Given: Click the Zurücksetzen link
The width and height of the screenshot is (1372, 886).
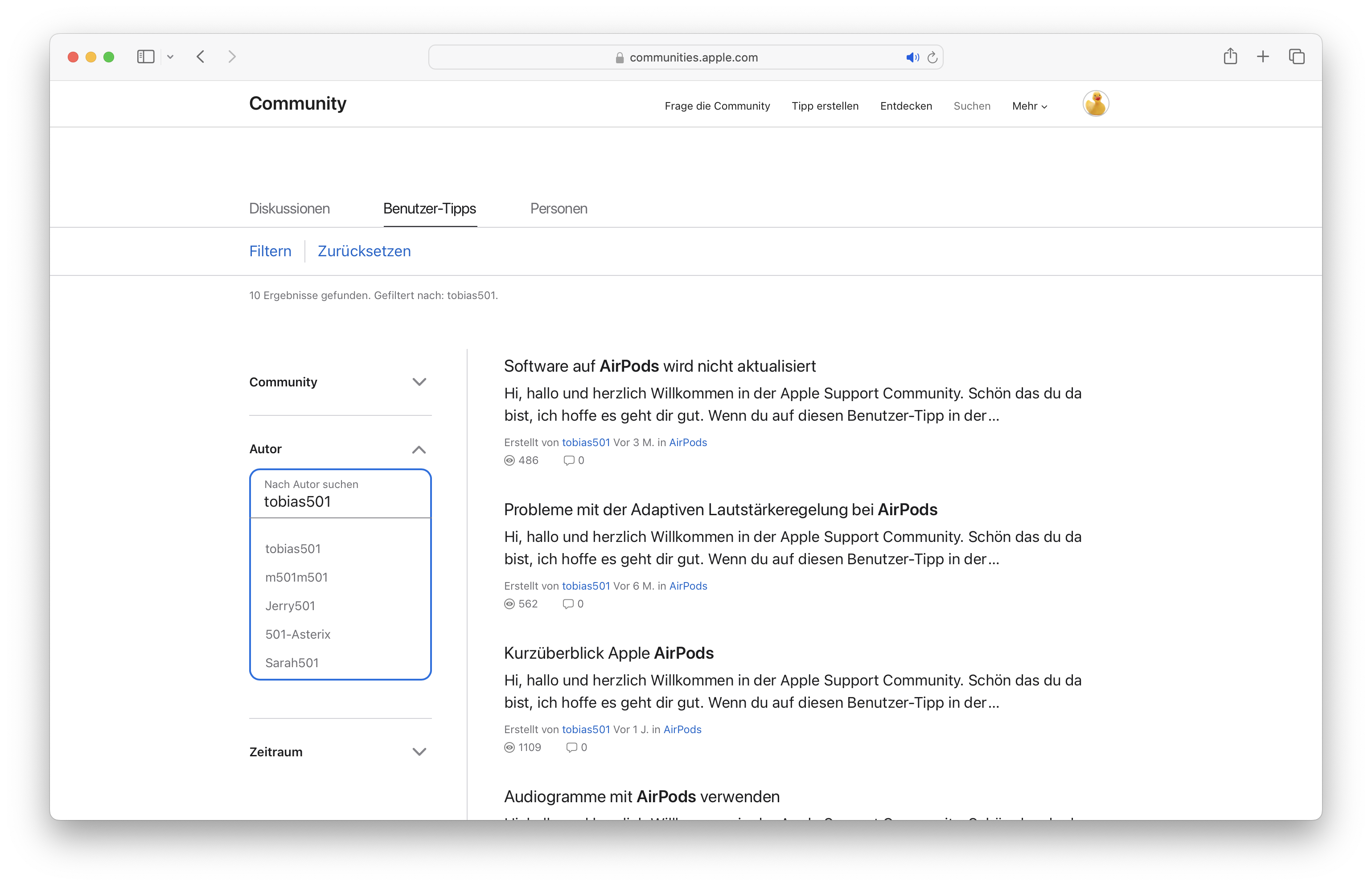Looking at the screenshot, I should point(364,251).
